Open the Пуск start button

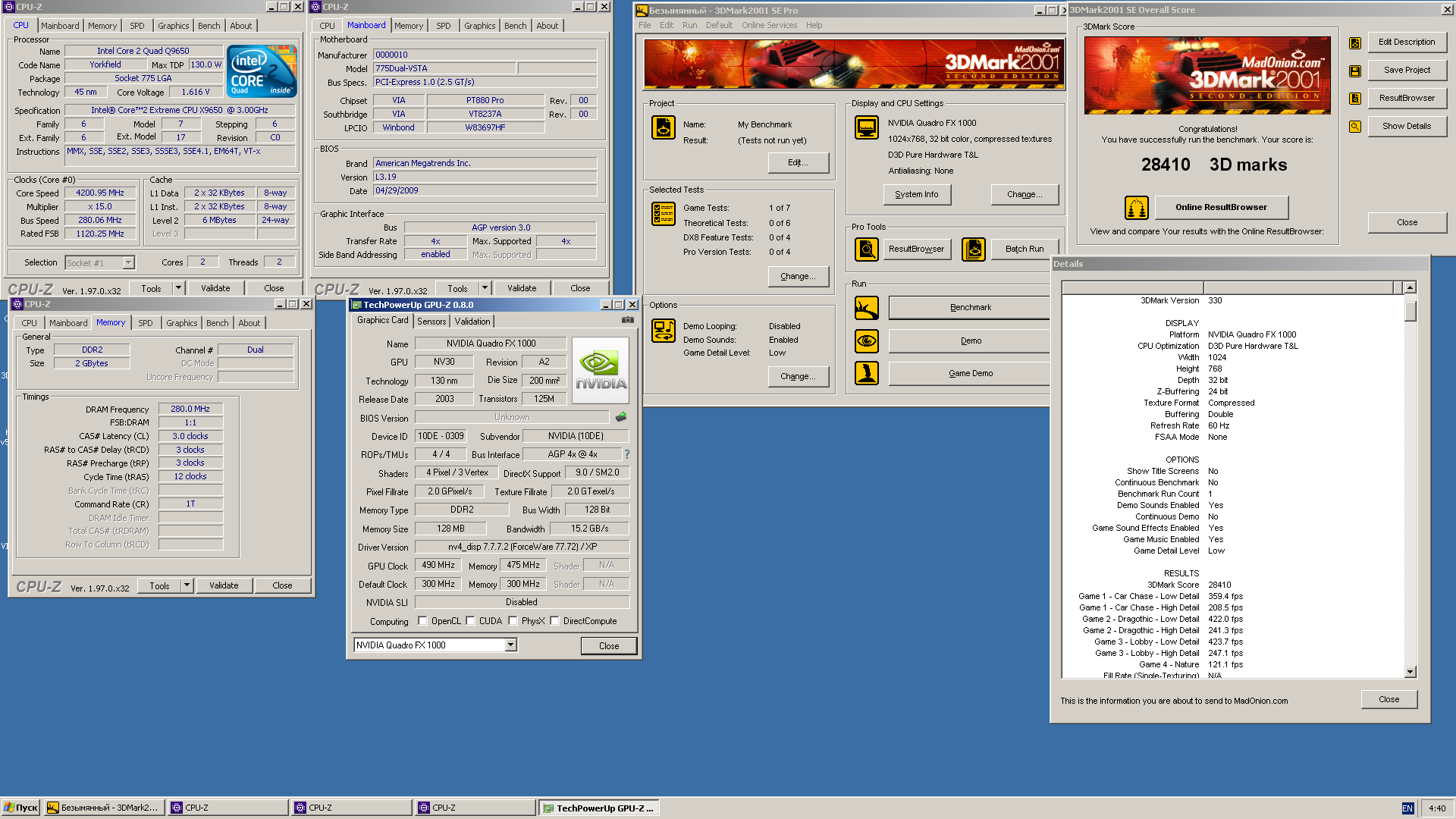coord(20,808)
